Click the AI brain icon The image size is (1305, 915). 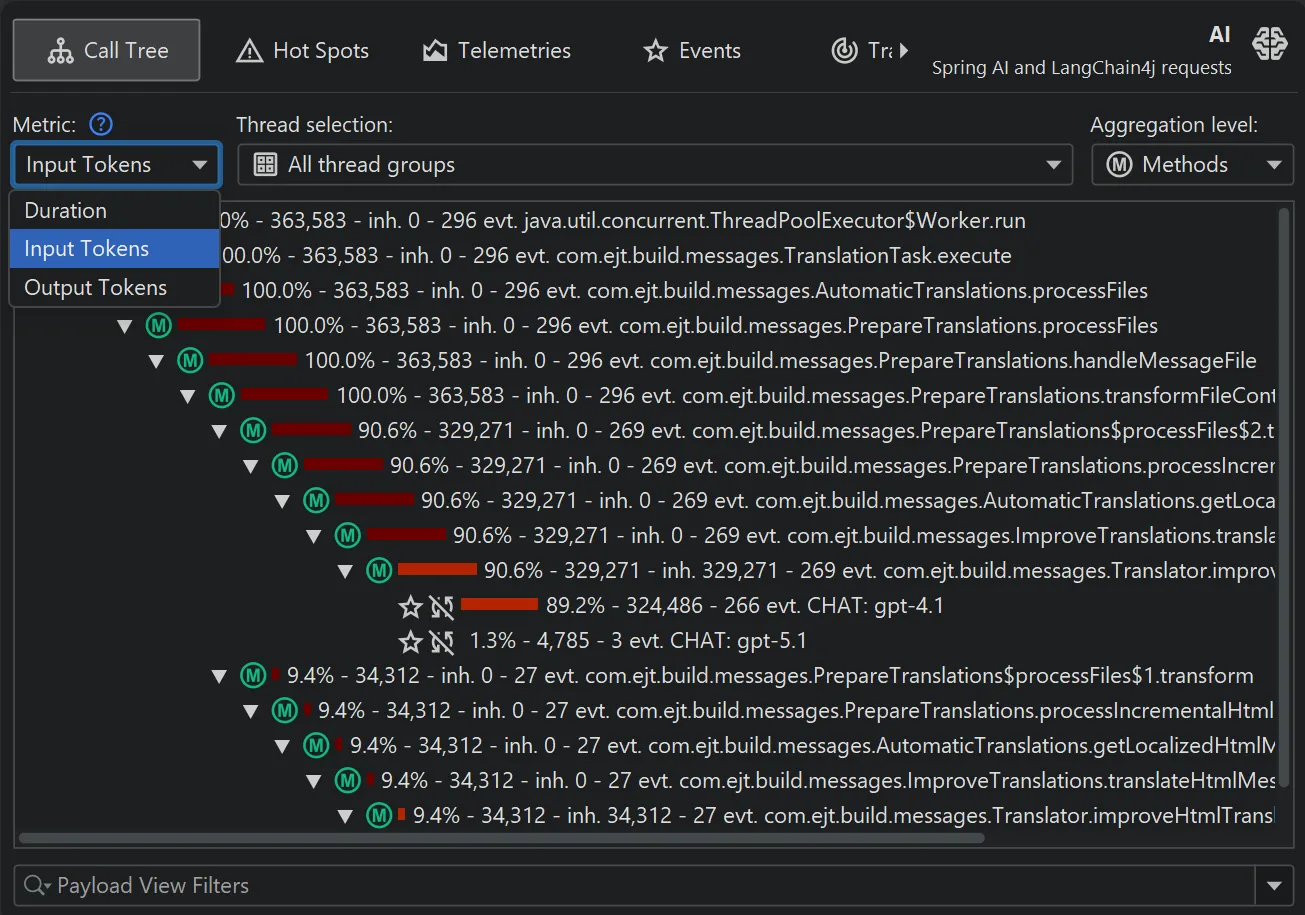(x=1270, y=44)
